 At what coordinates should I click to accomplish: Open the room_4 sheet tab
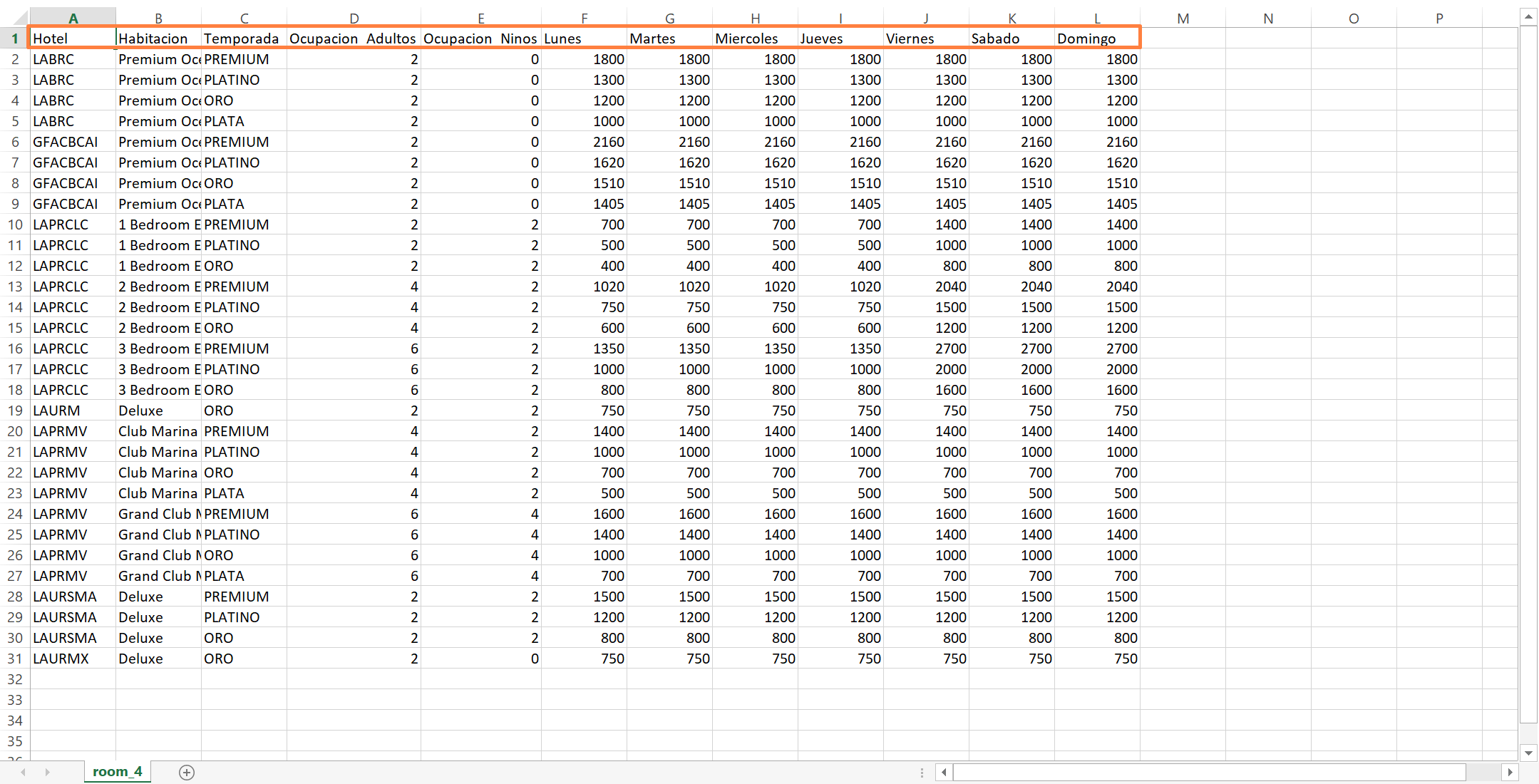pyautogui.click(x=118, y=772)
